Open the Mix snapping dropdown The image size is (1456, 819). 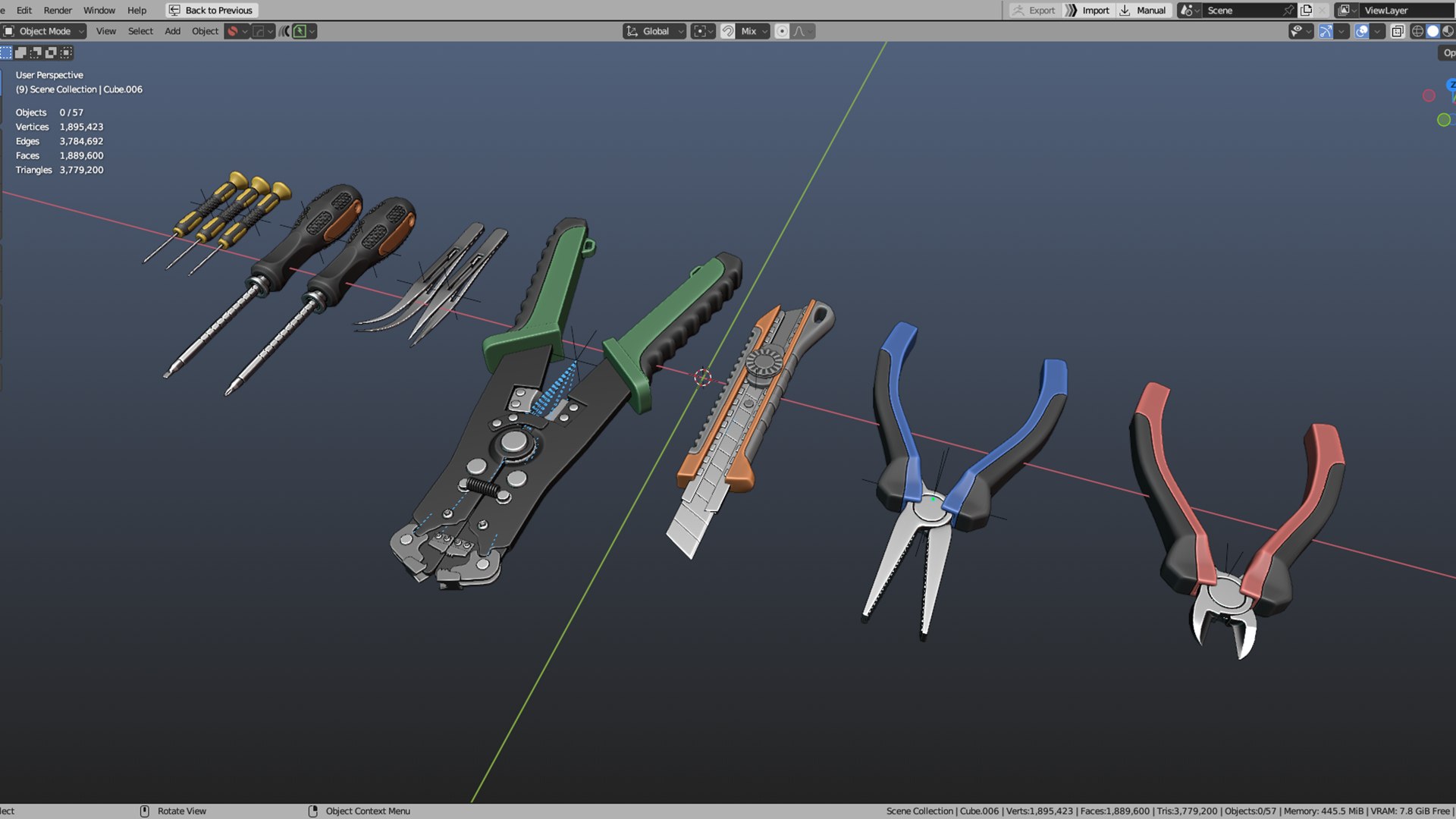point(753,31)
